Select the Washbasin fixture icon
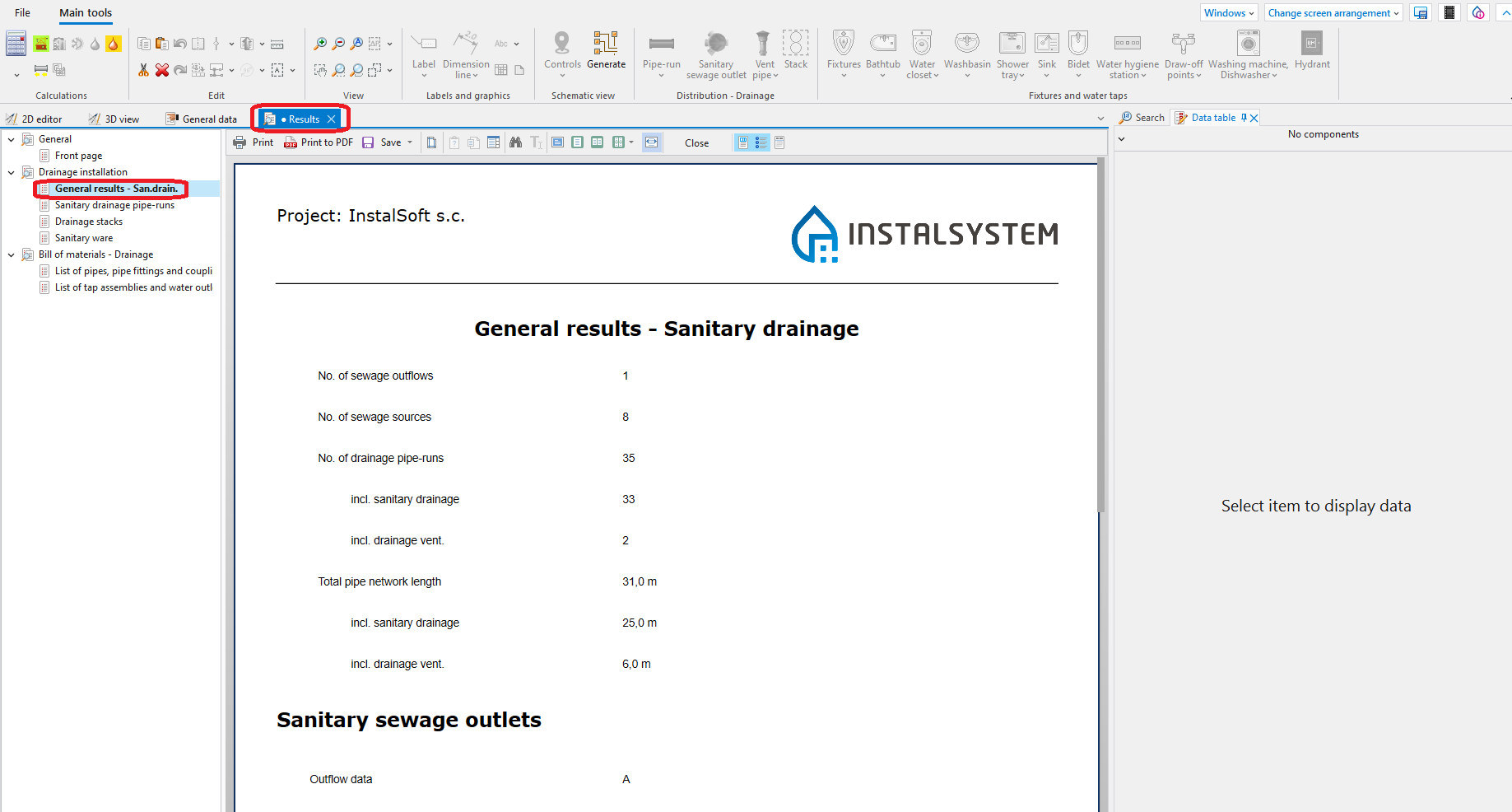 point(967,52)
